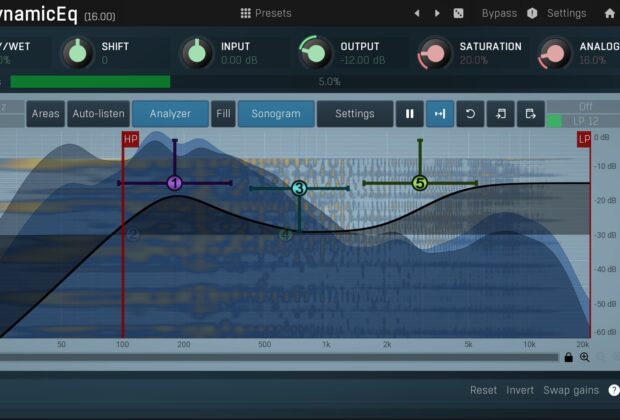Pause the analyzer
The width and height of the screenshot is (620, 420).
click(x=410, y=114)
